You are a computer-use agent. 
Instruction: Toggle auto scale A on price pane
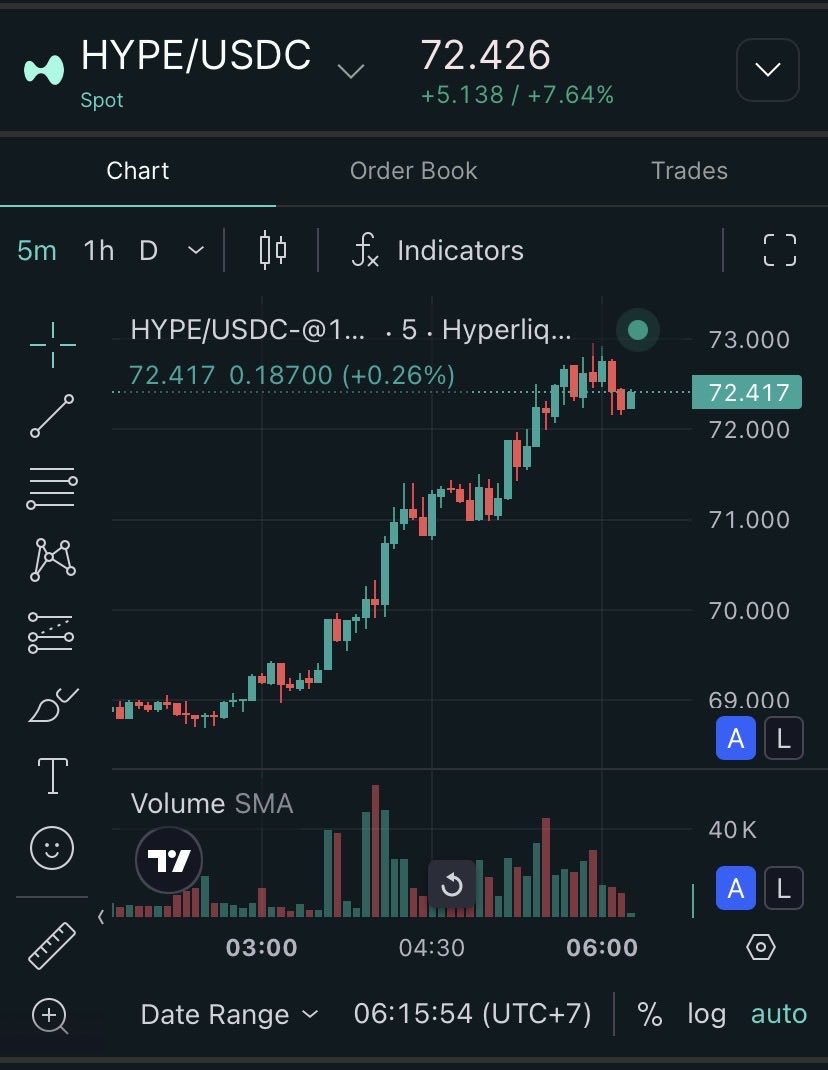click(736, 738)
